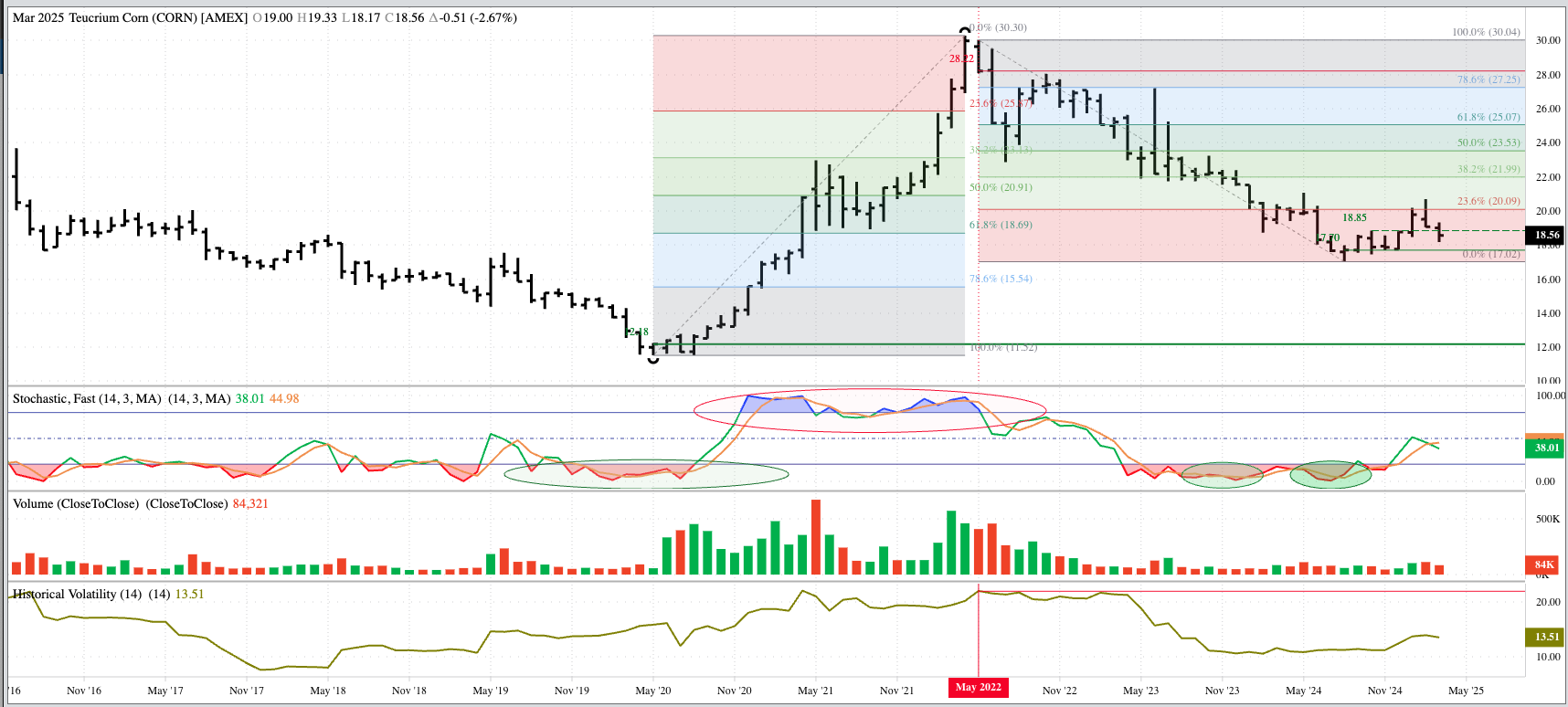Click the green 18.85 price annotation
This screenshot has height=707, width=1568.
pyautogui.click(x=1354, y=217)
